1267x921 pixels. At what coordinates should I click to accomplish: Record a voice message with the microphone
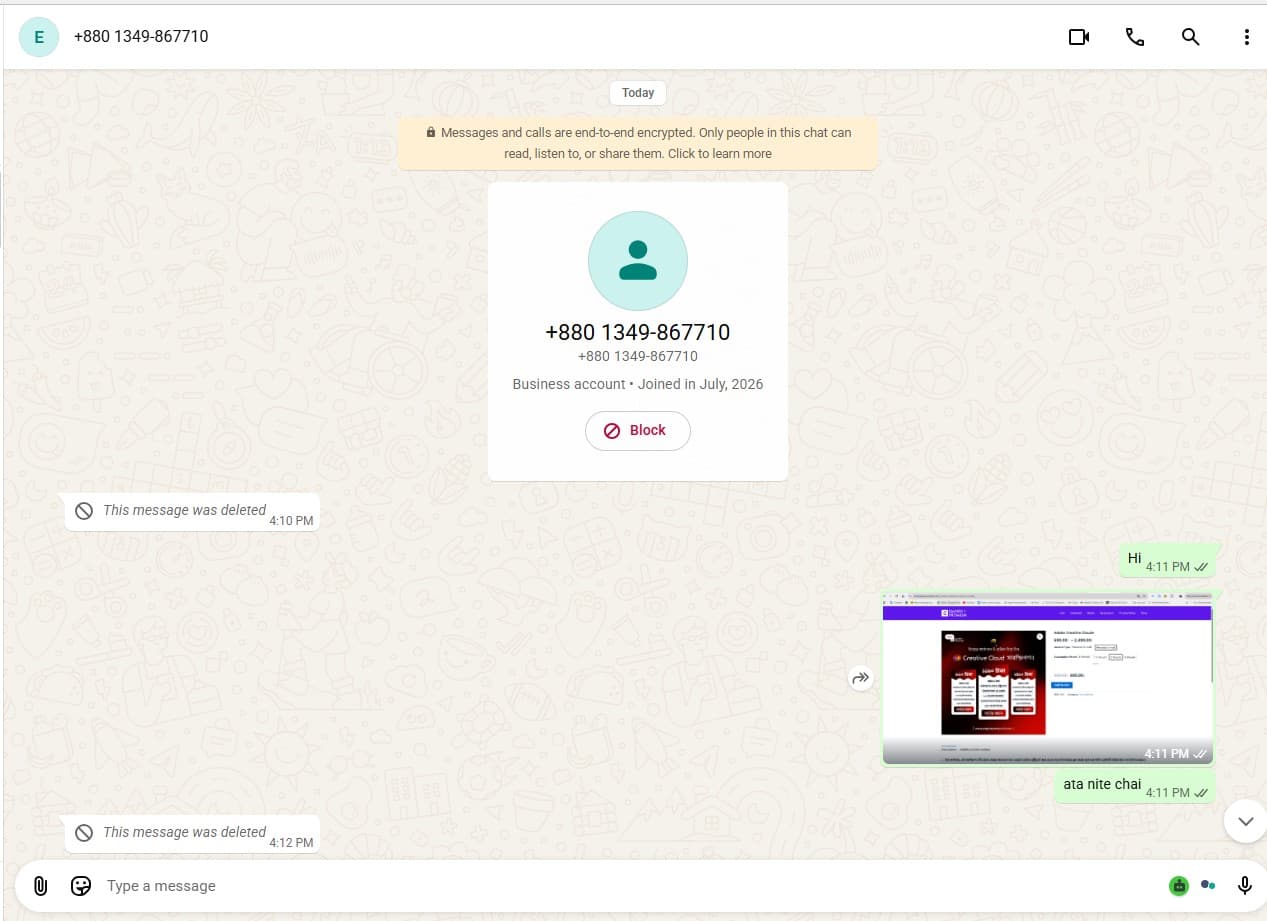1245,885
